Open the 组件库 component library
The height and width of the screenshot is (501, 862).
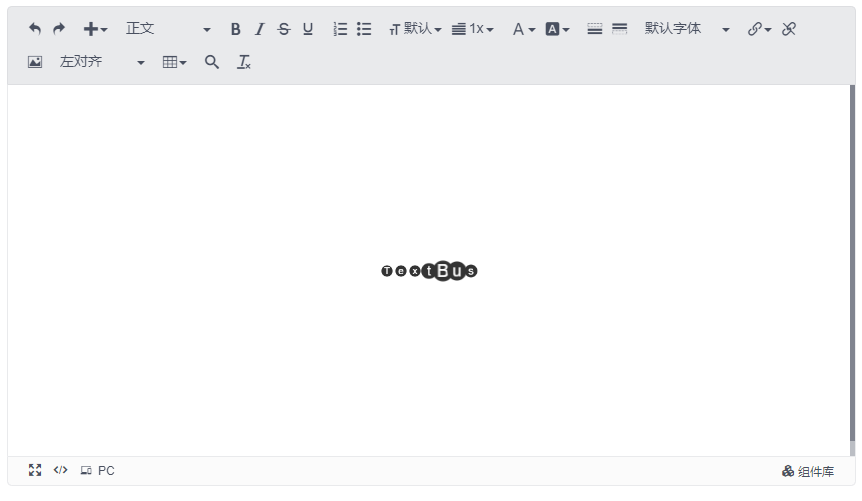point(808,471)
